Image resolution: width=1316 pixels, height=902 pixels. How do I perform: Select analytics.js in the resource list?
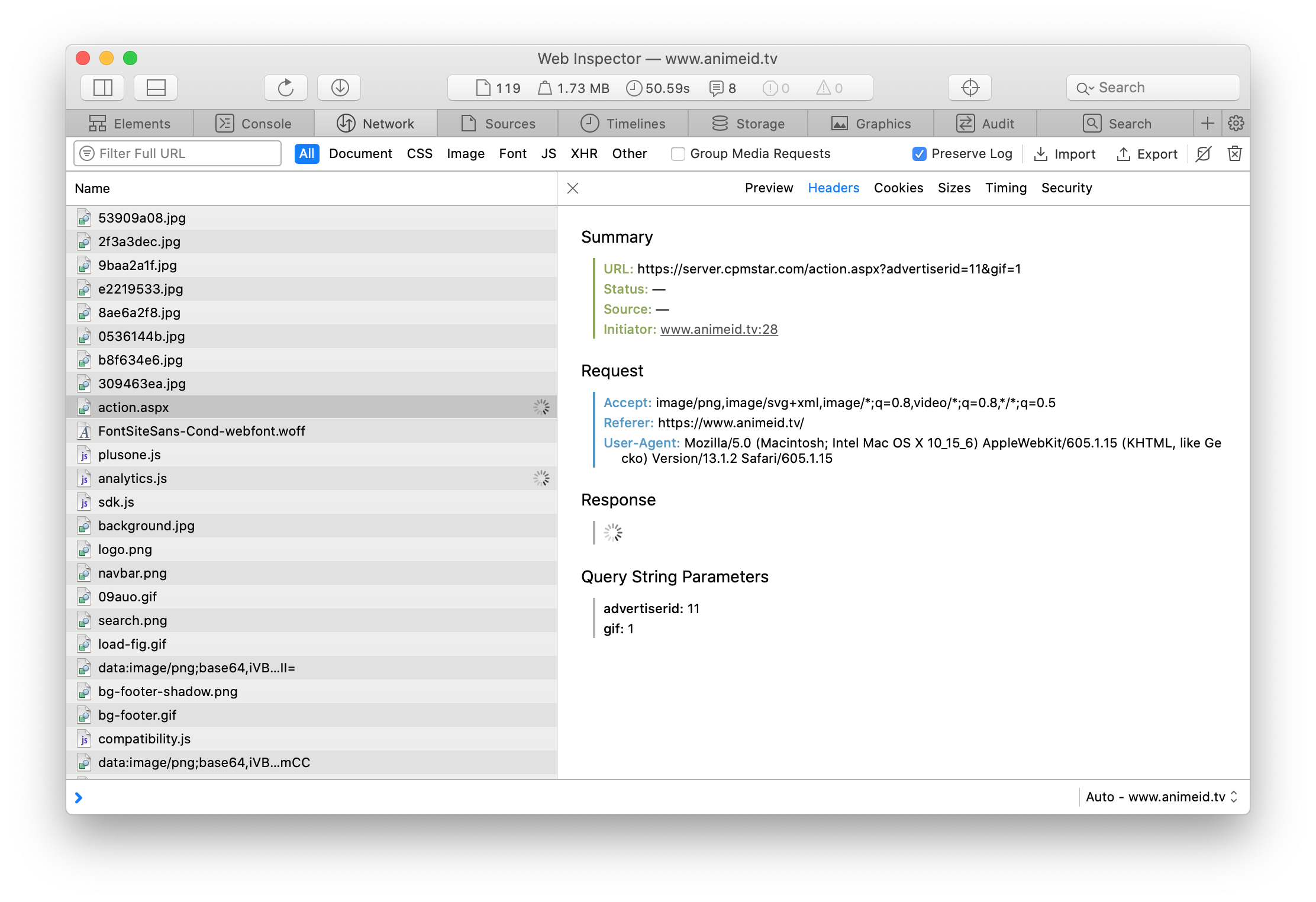[133, 478]
